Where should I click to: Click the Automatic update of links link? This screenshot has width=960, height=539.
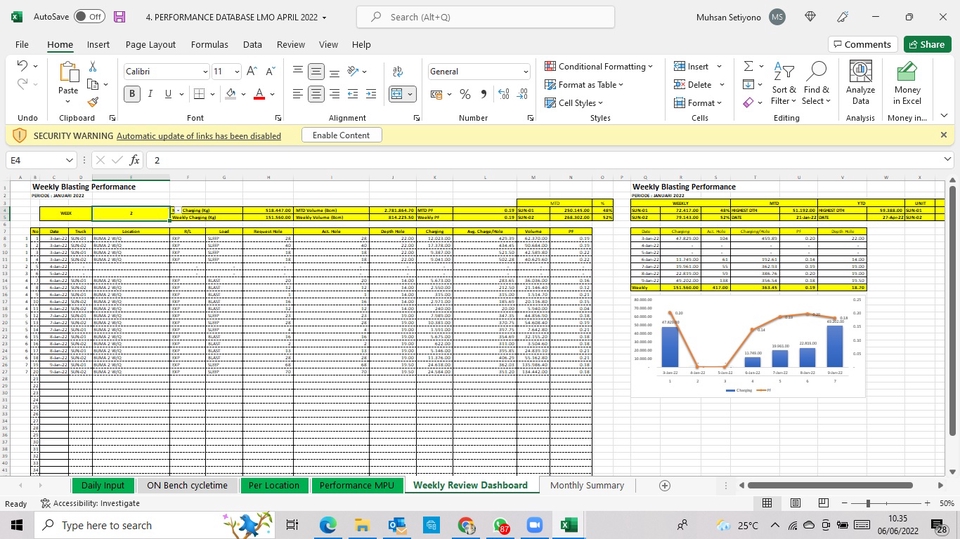pyautogui.click(x=198, y=136)
